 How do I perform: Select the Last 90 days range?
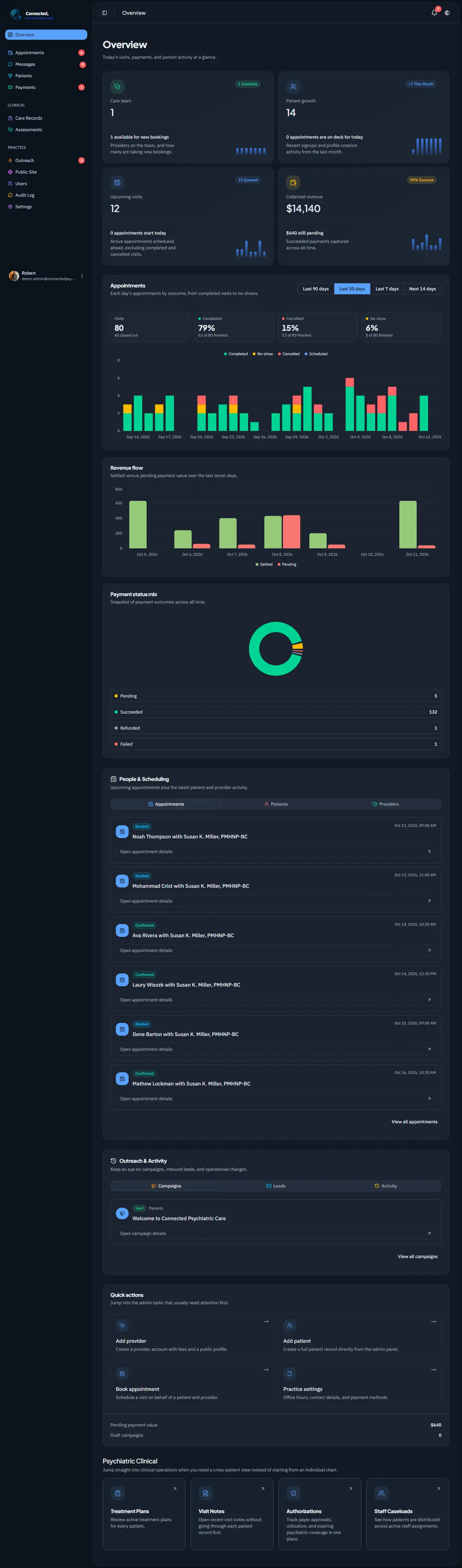[x=316, y=289]
